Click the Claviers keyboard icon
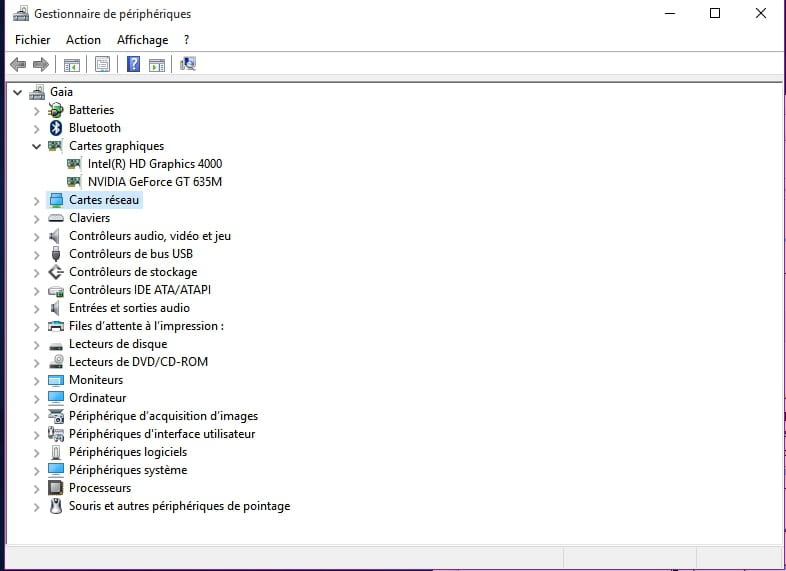 click(56, 218)
